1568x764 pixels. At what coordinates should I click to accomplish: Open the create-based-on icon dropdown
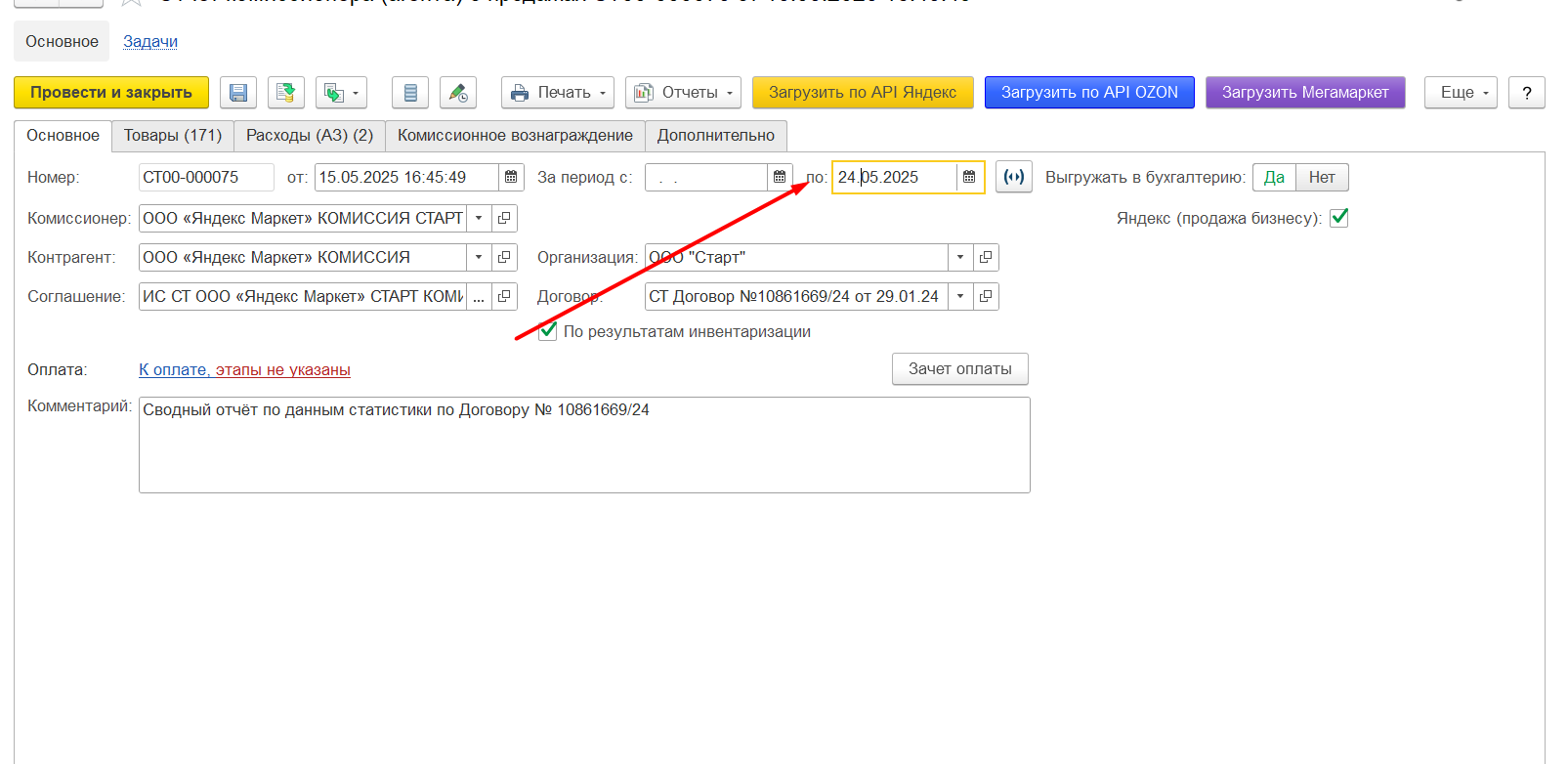click(341, 93)
